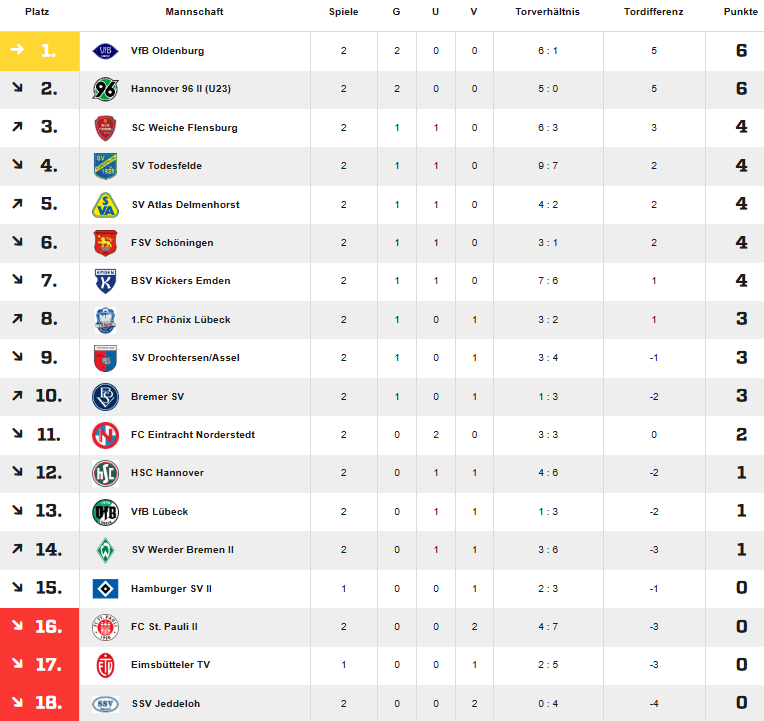Click the VfB Lübeck green emblem
The height and width of the screenshot is (721, 764).
[x=105, y=512]
